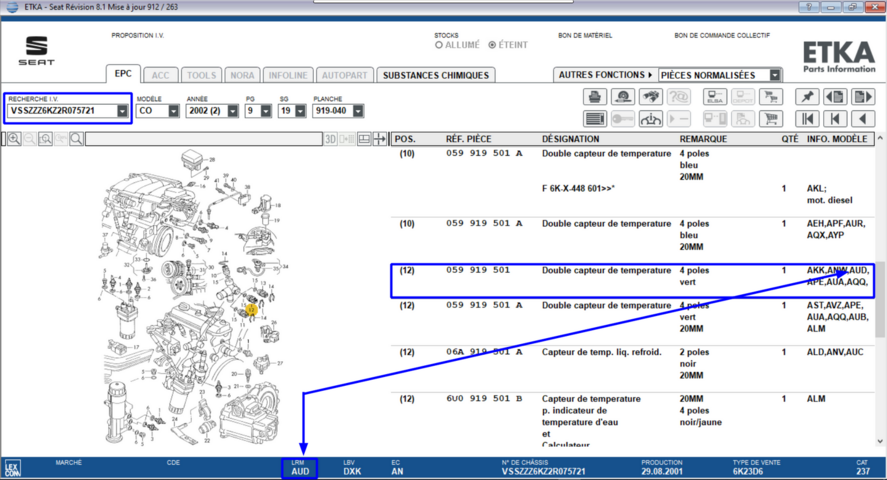Click the help button in title bar

coord(808,7)
